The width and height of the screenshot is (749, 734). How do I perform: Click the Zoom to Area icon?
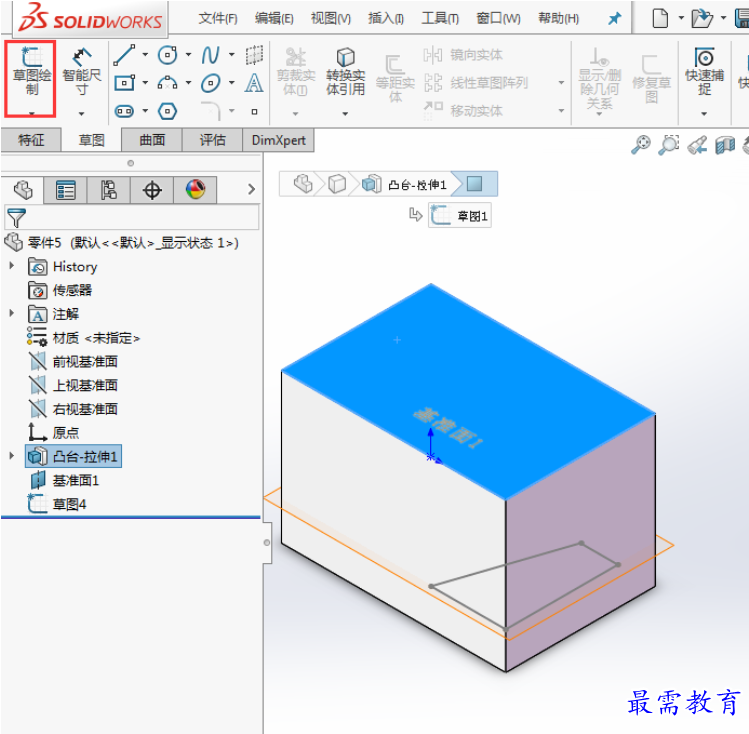(669, 145)
